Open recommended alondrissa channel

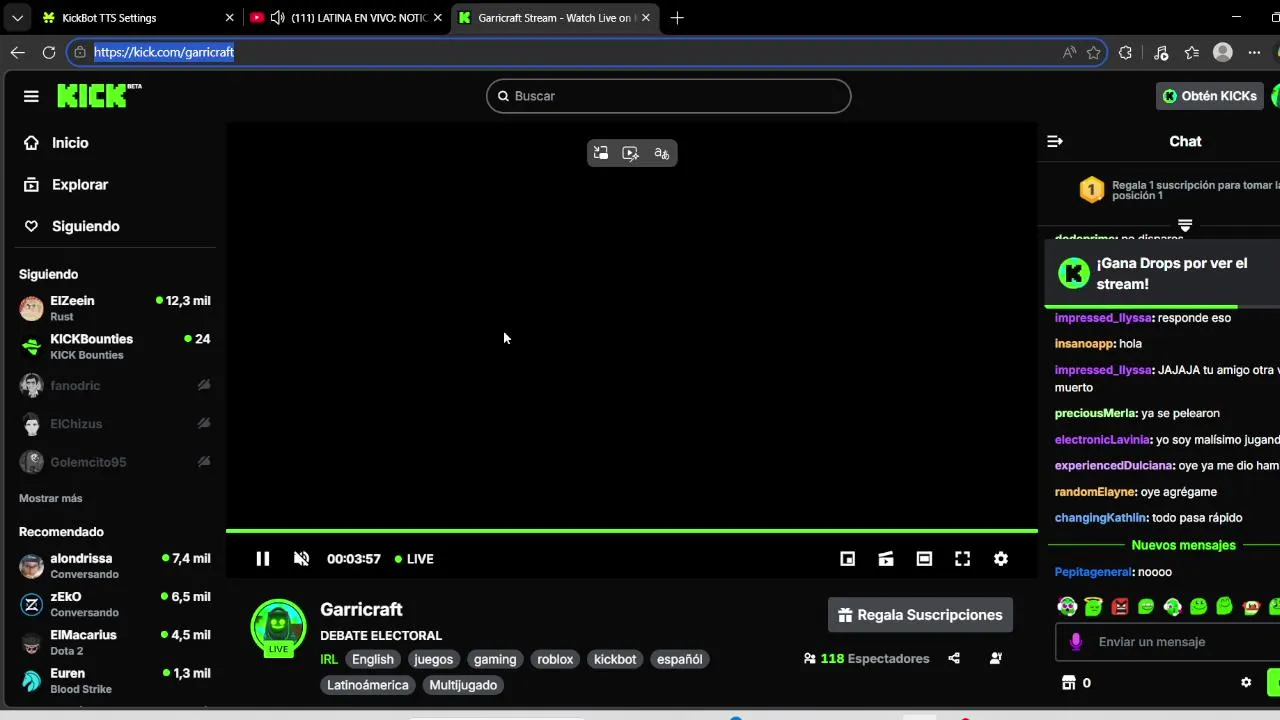115,566
